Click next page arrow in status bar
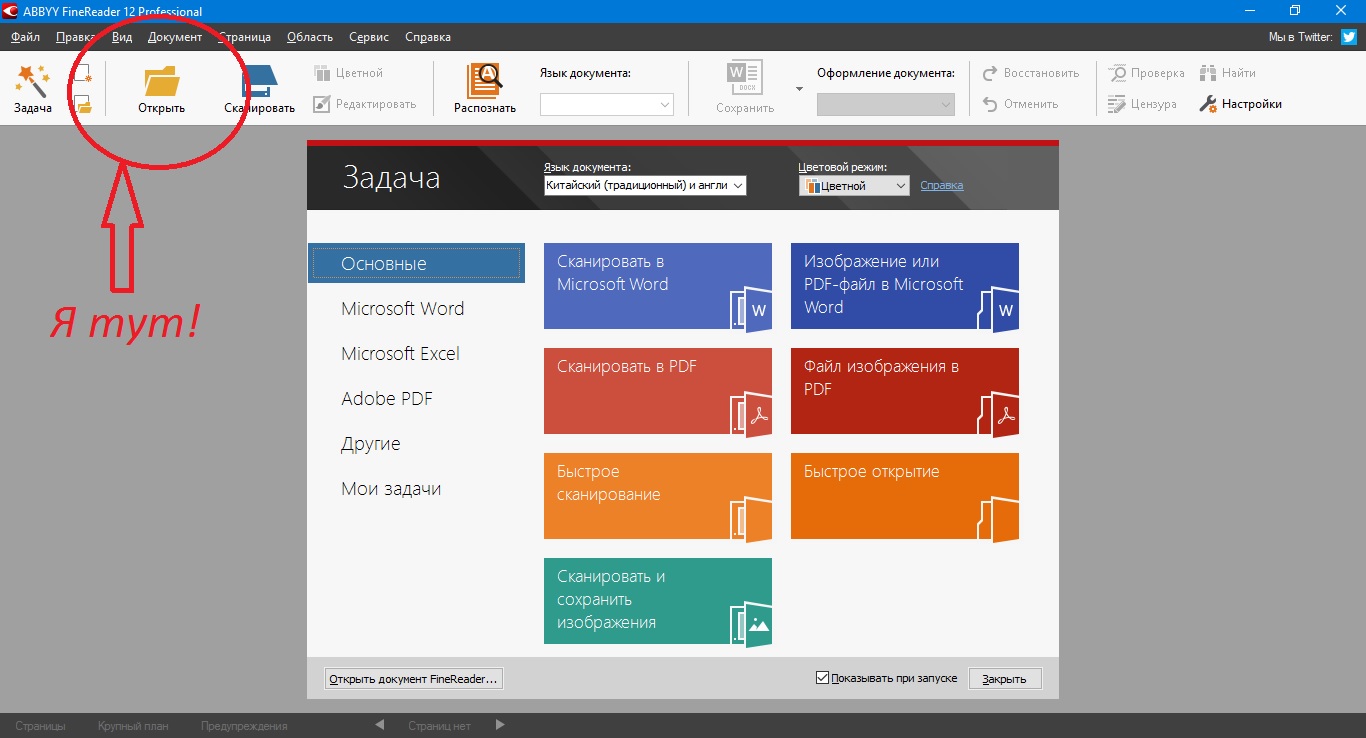The height and width of the screenshot is (738, 1366). pyautogui.click(x=501, y=725)
